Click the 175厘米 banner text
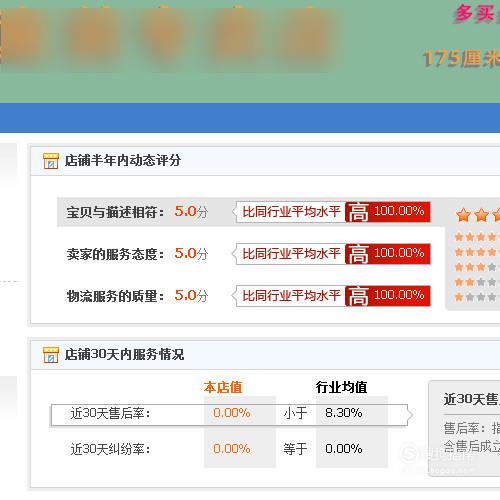The image size is (500, 500). (x=461, y=59)
